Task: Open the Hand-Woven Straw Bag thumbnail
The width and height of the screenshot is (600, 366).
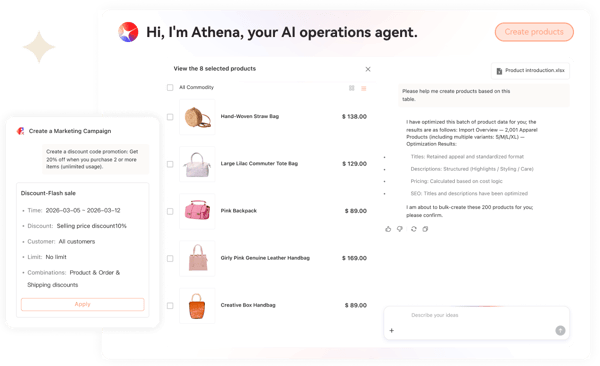Action: 197,117
